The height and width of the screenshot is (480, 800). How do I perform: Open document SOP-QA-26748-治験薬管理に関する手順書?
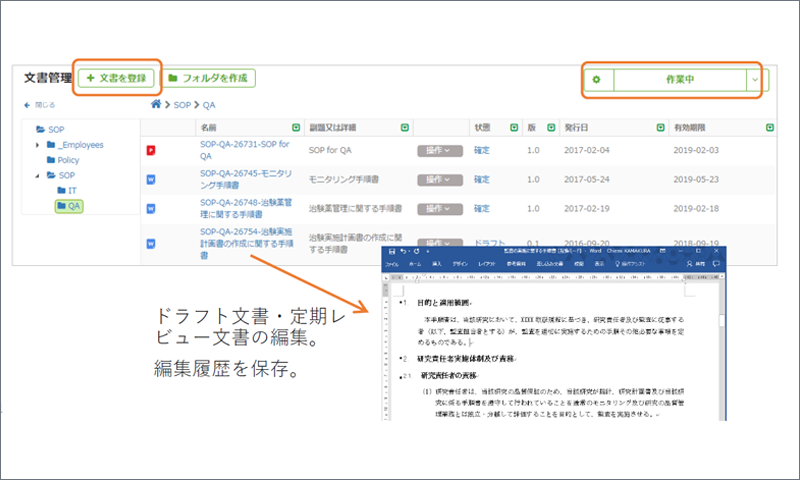tap(246, 208)
